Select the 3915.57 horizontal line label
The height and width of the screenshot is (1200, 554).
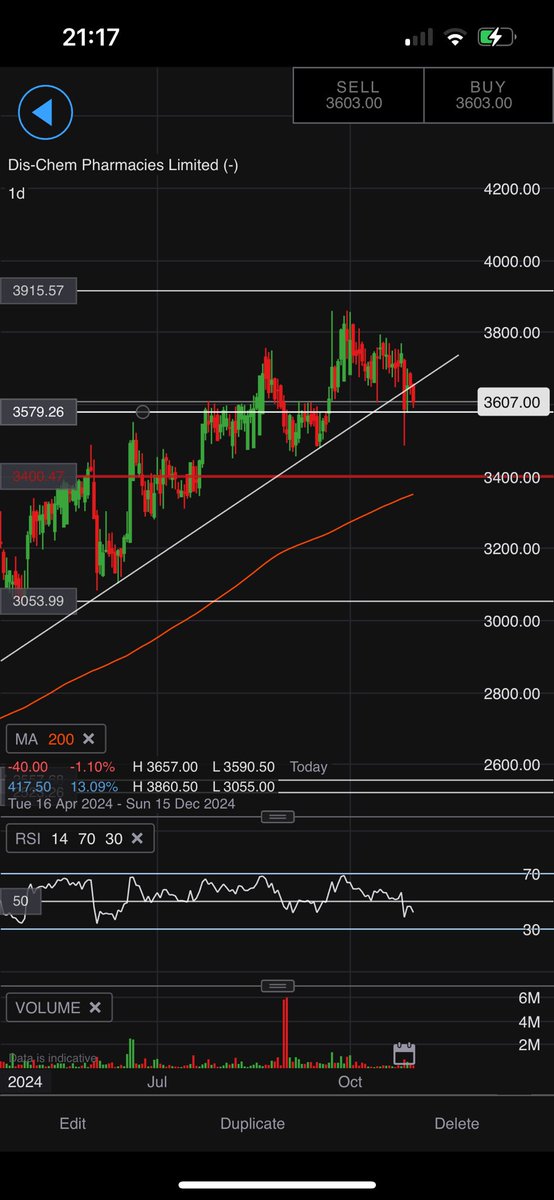(38, 291)
